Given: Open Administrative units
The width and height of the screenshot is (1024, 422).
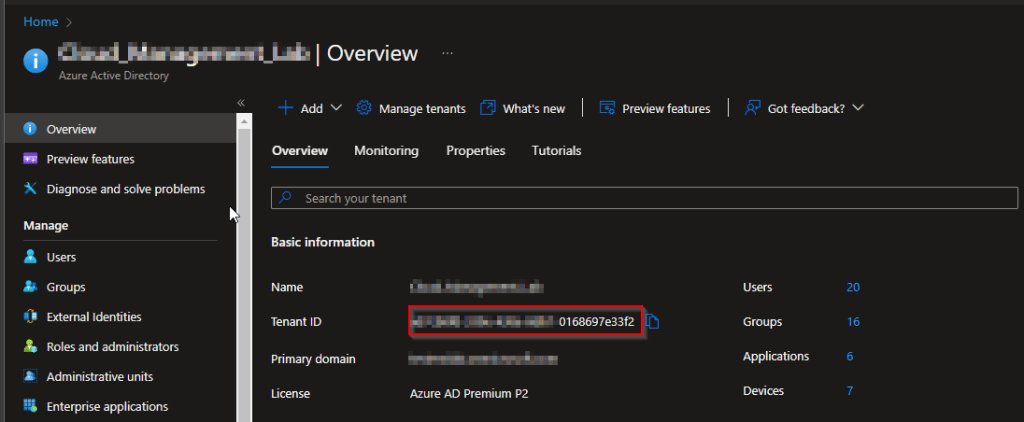Looking at the screenshot, I should point(99,377).
